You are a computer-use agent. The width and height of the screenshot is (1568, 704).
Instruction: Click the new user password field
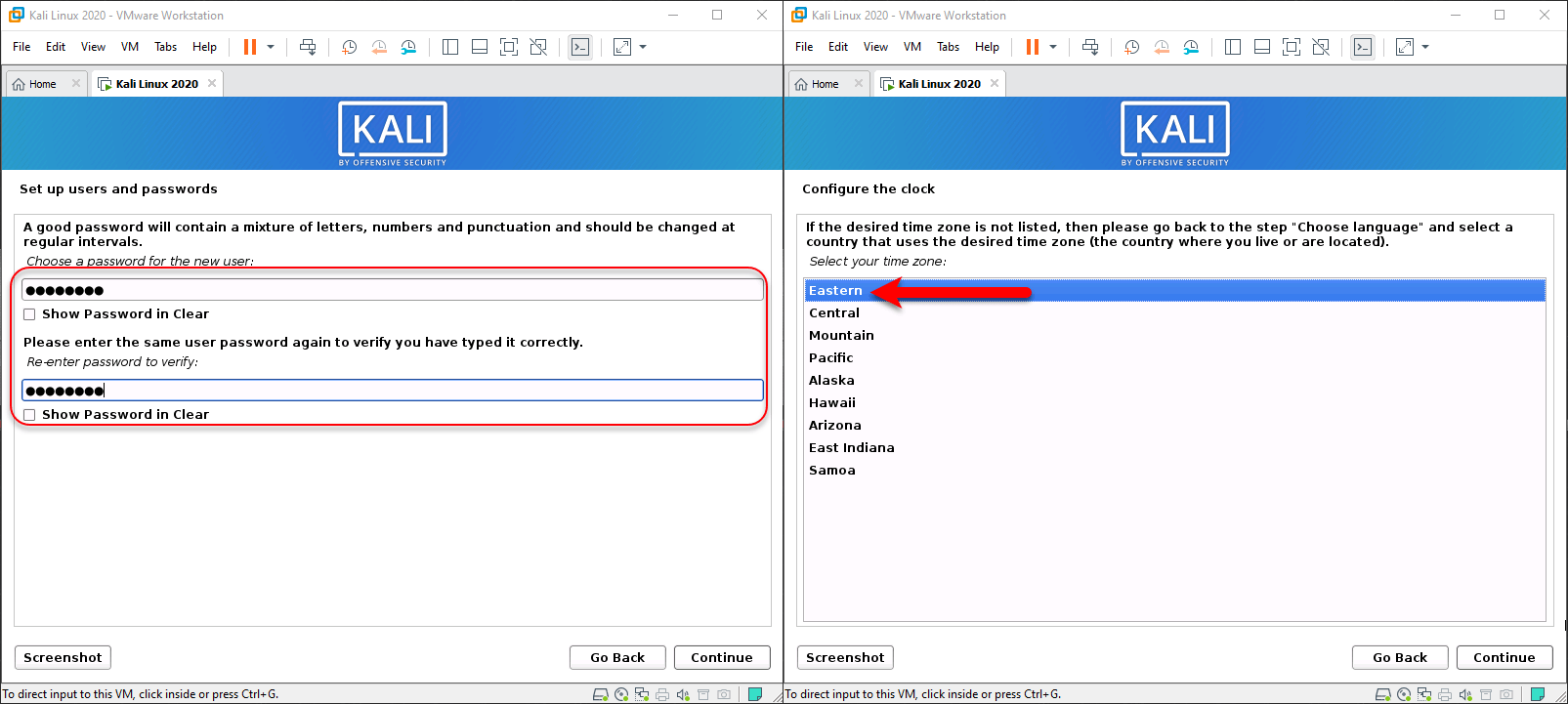(x=393, y=290)
